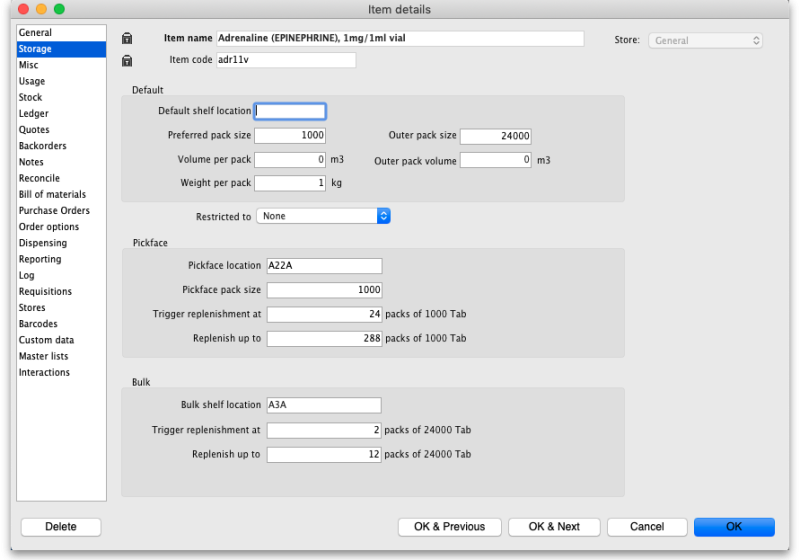This screenshot has width=800, height=560.
Task: Select General in the sidebar
Action: 36,33
